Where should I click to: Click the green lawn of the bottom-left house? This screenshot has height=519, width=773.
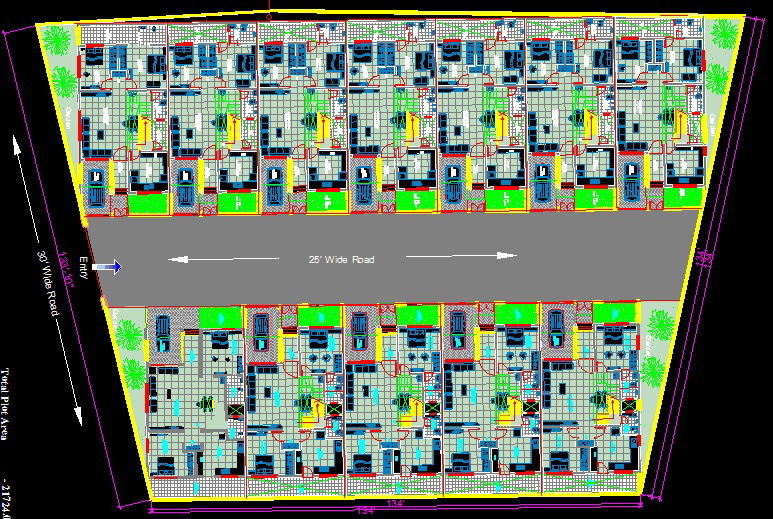[x=221, y=318]
